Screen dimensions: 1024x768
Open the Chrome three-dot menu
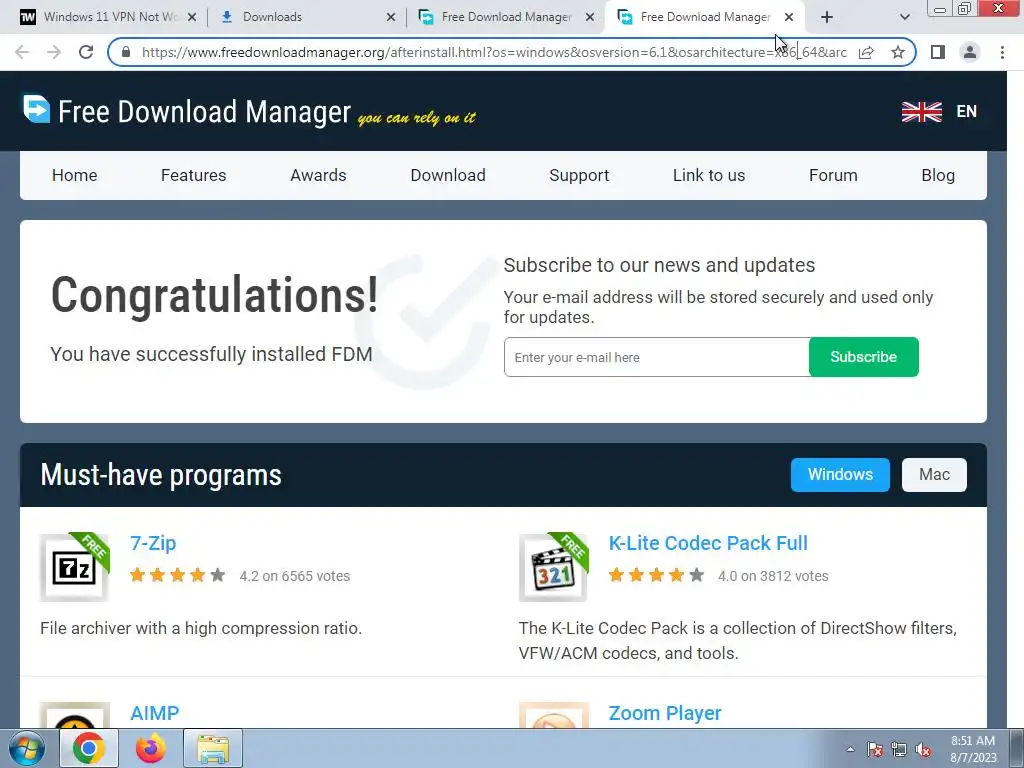(x=1002, y=52)
